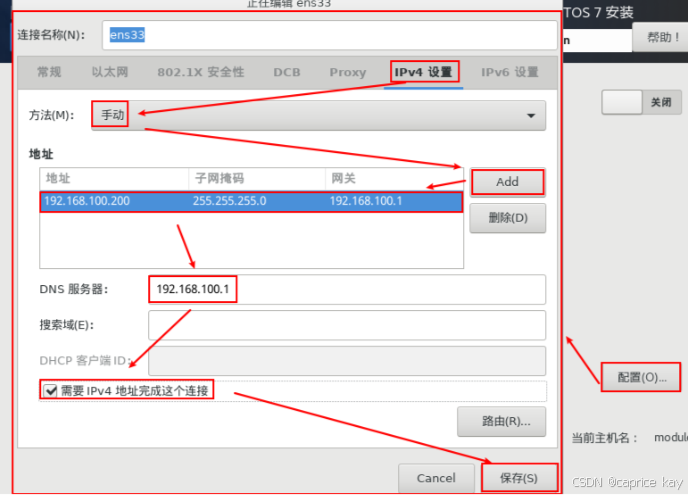
Task: Click the 地址 column header
Action: pos(114,179)
